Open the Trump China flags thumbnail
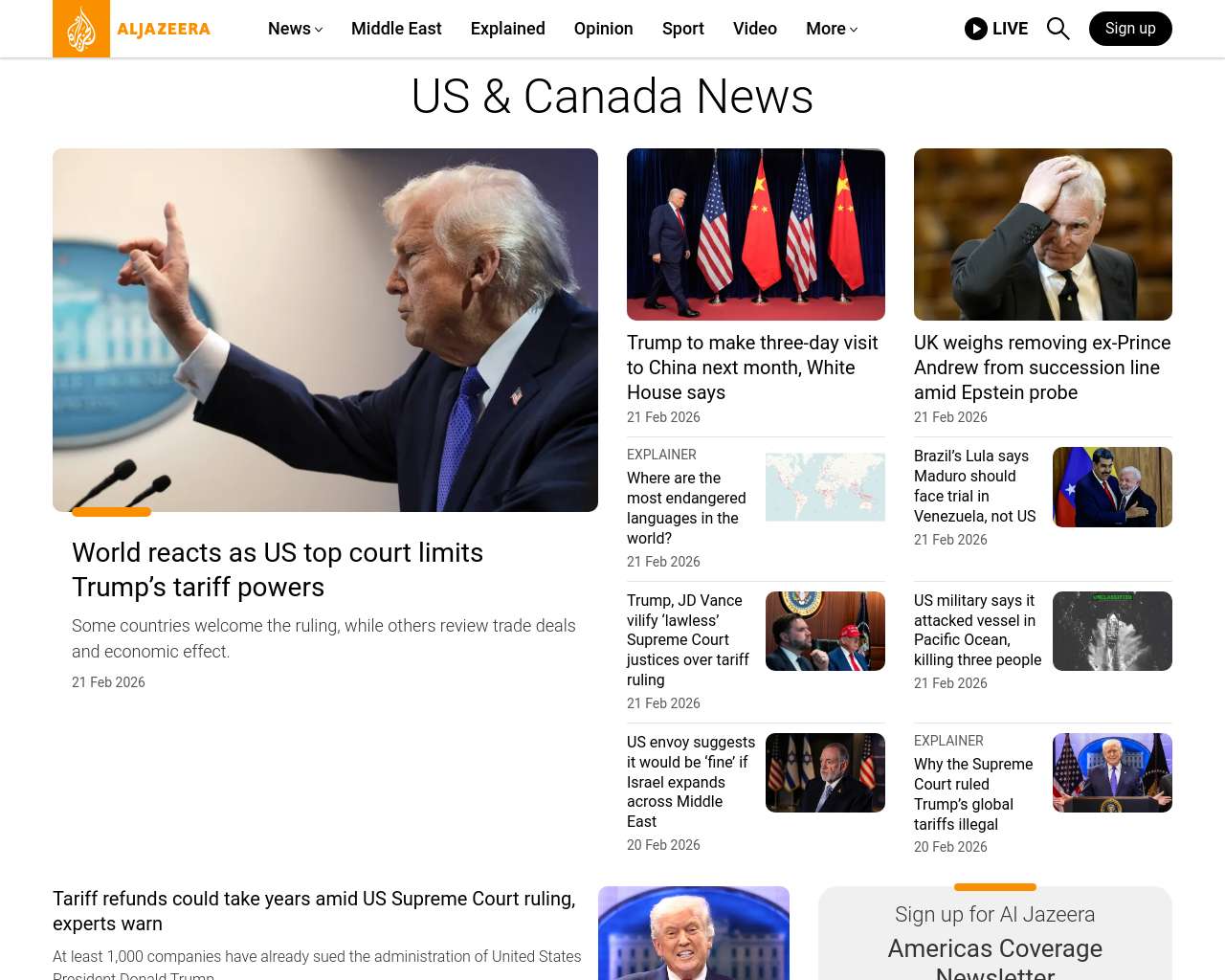1225x980 pixels. pos(756,234)
